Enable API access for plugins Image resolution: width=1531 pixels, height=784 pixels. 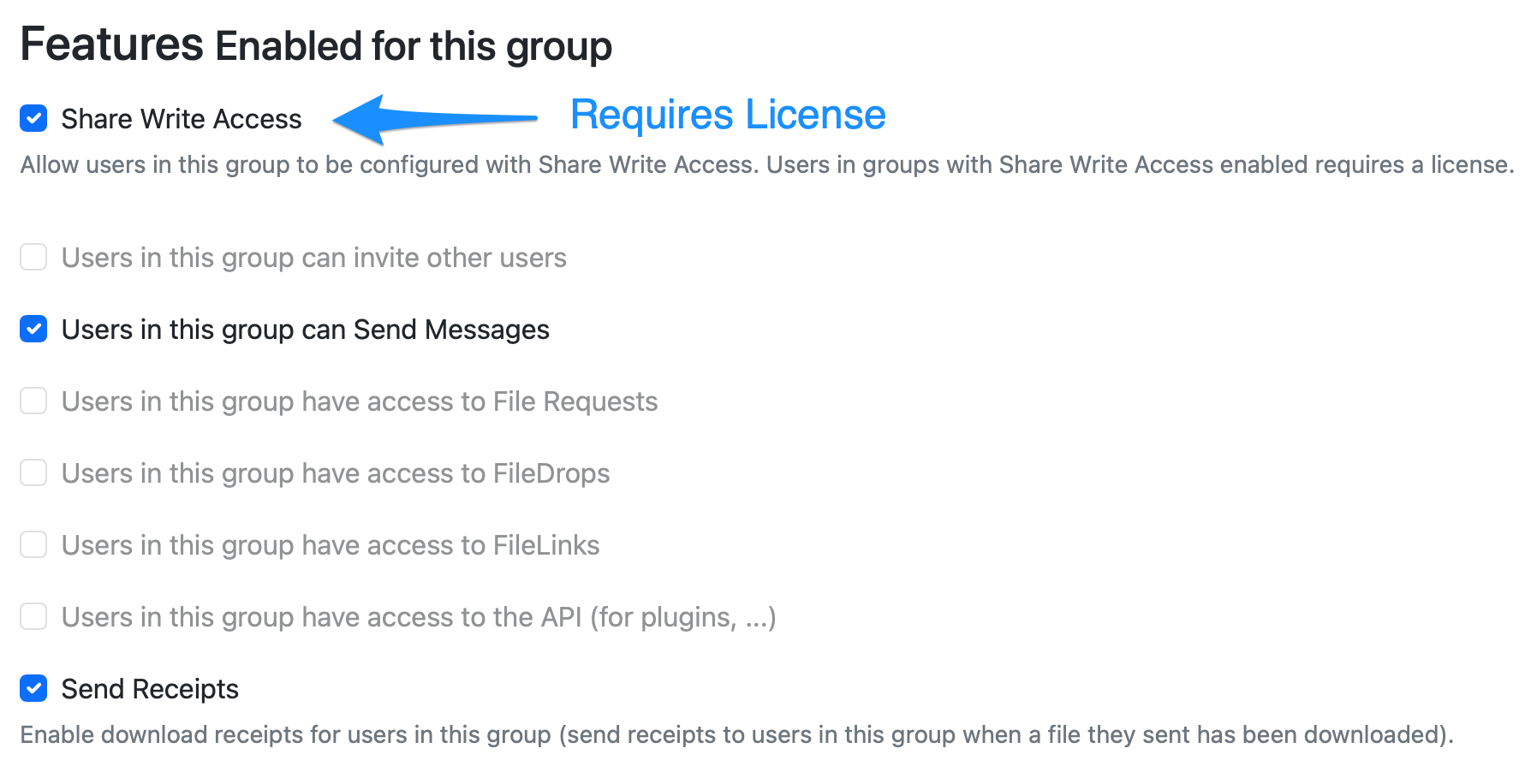click(33, 616)
